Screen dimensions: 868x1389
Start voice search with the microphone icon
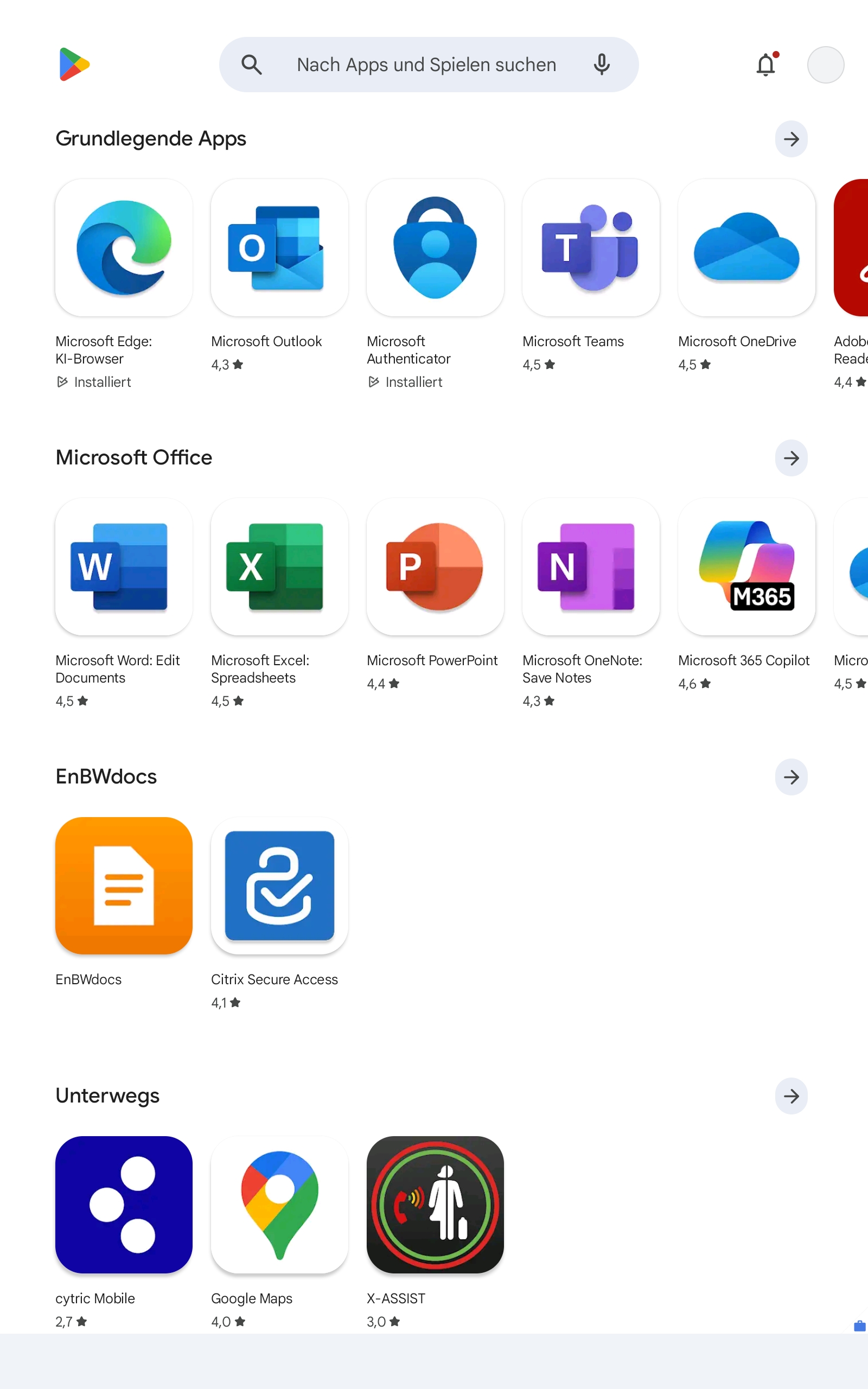point(602,64)
